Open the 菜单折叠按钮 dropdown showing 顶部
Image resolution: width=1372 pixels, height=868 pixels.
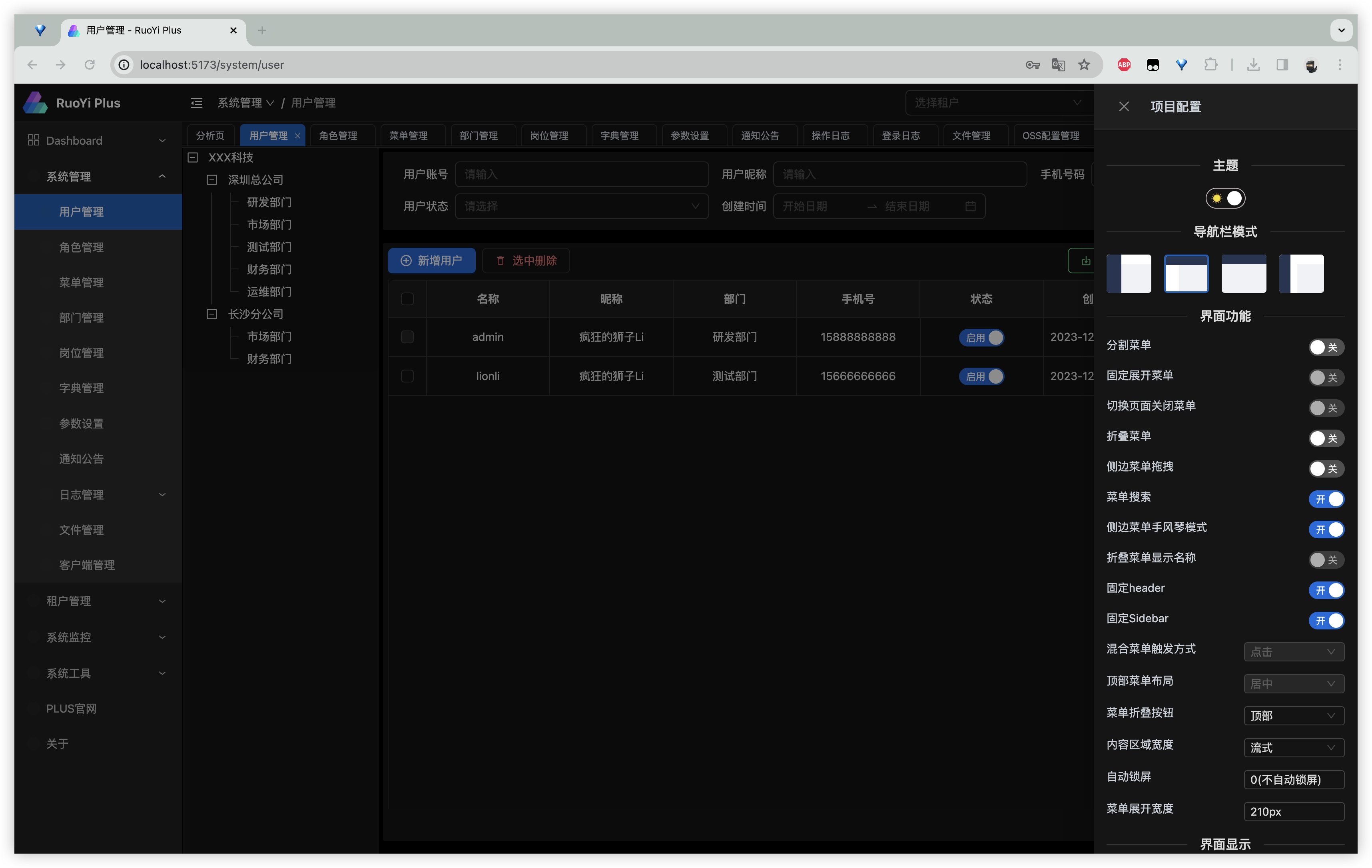pyautogui.click(x=1293, y=716)
